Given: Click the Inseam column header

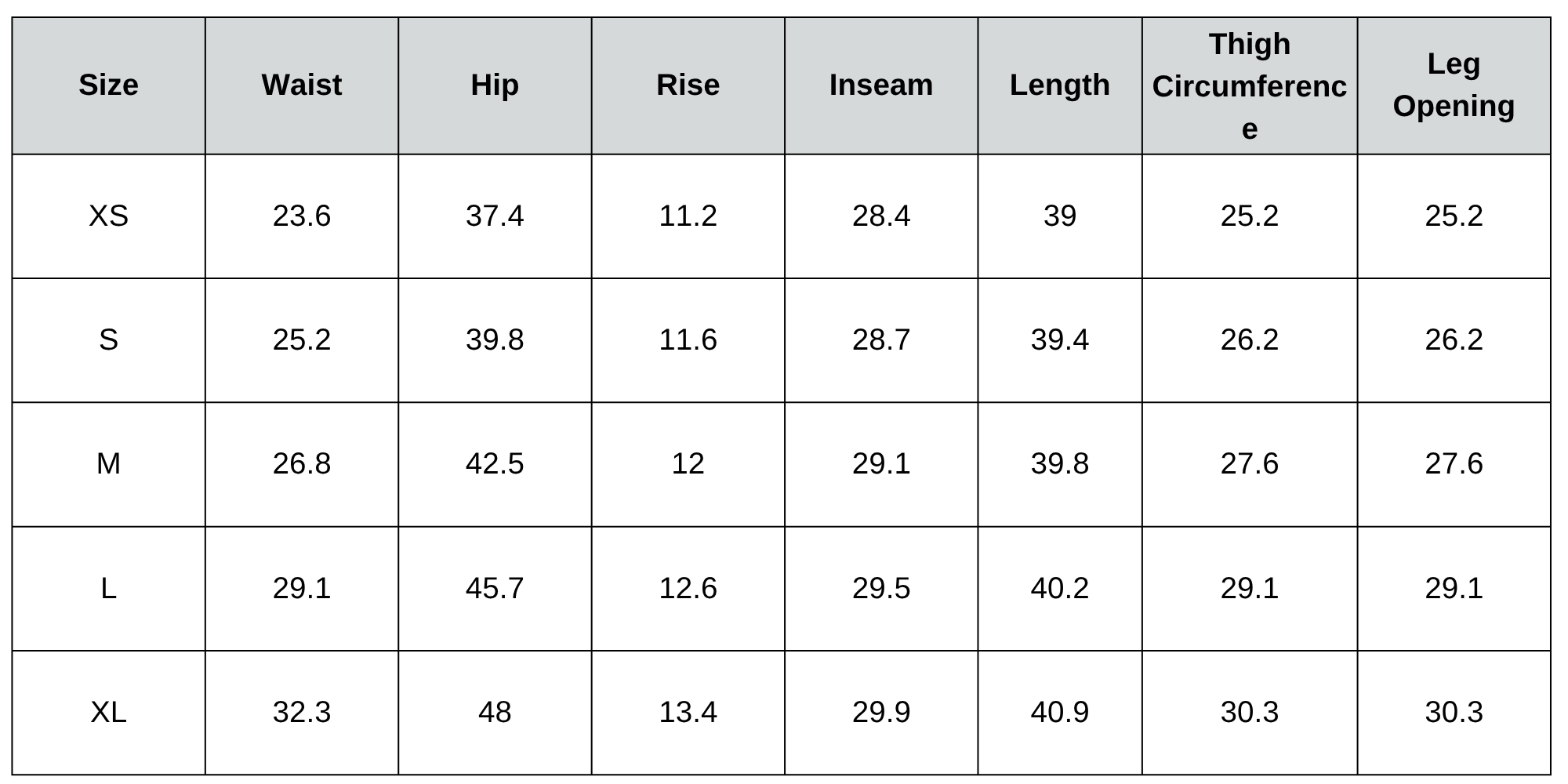Looking at the screenshot, I should coord(881,85).
